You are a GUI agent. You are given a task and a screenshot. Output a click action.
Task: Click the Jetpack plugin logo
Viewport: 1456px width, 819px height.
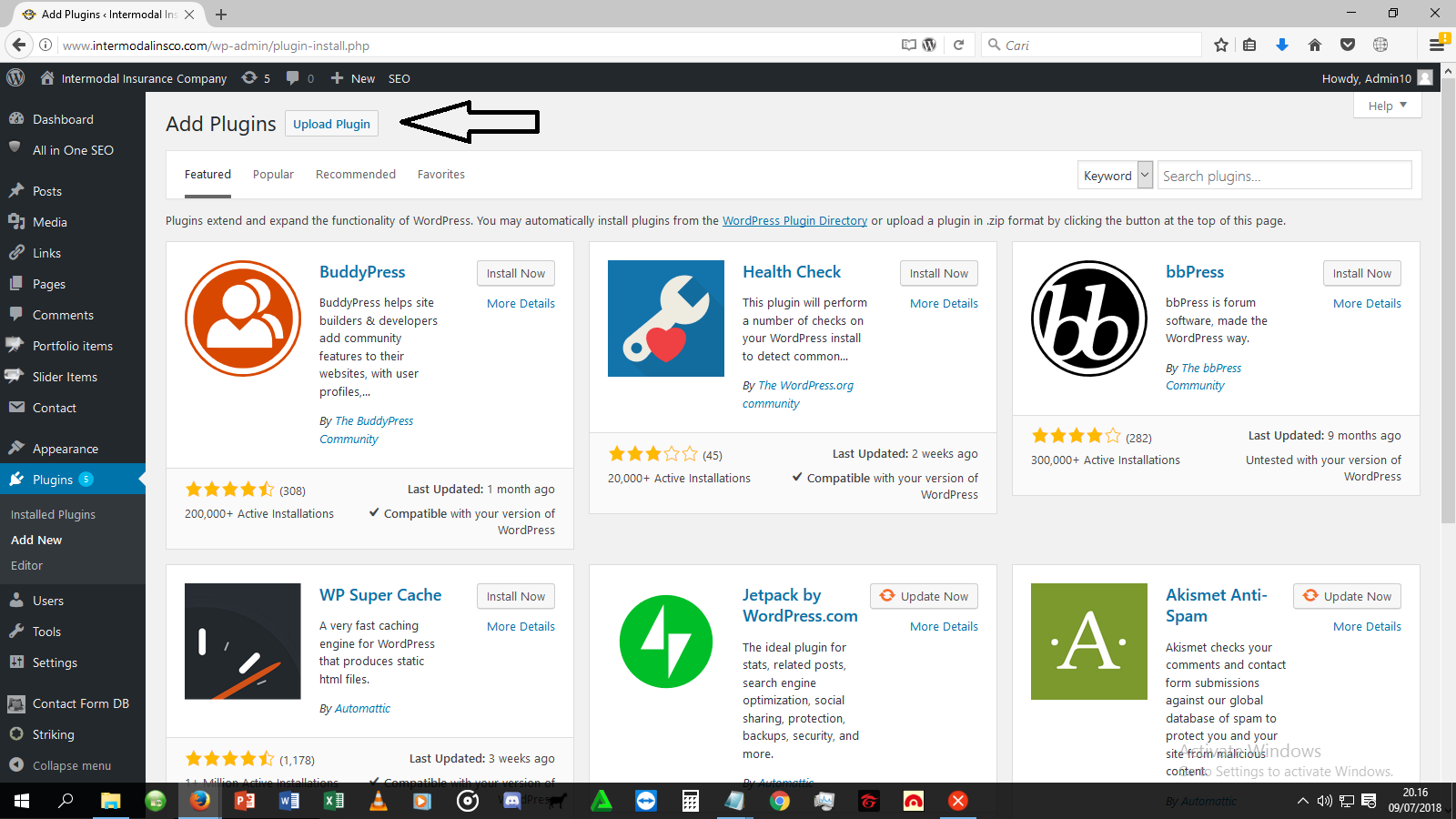click(666, 642)
